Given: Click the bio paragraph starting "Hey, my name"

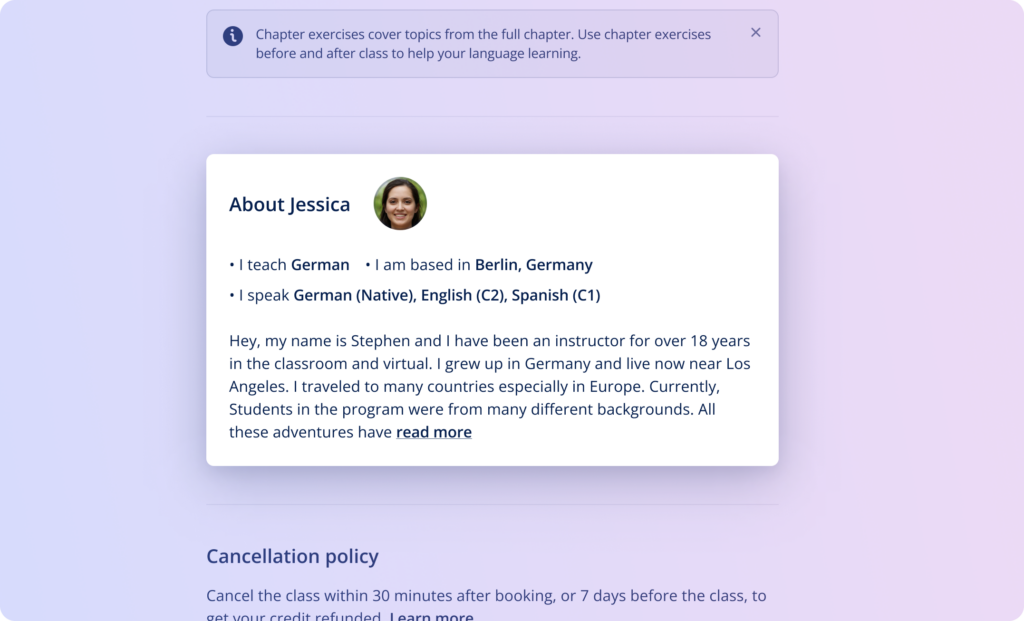Looking at the screenshot, I should tap(490, 387).
